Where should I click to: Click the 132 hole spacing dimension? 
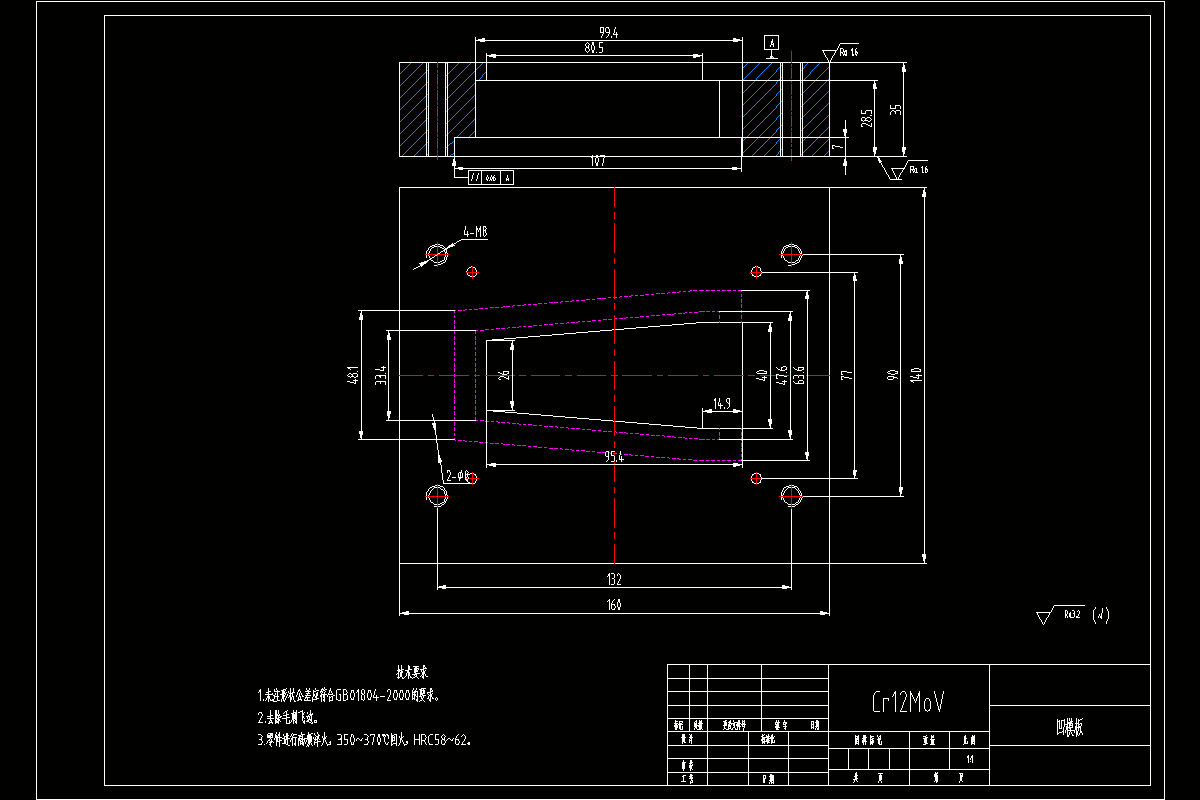(x=614, y=580)
